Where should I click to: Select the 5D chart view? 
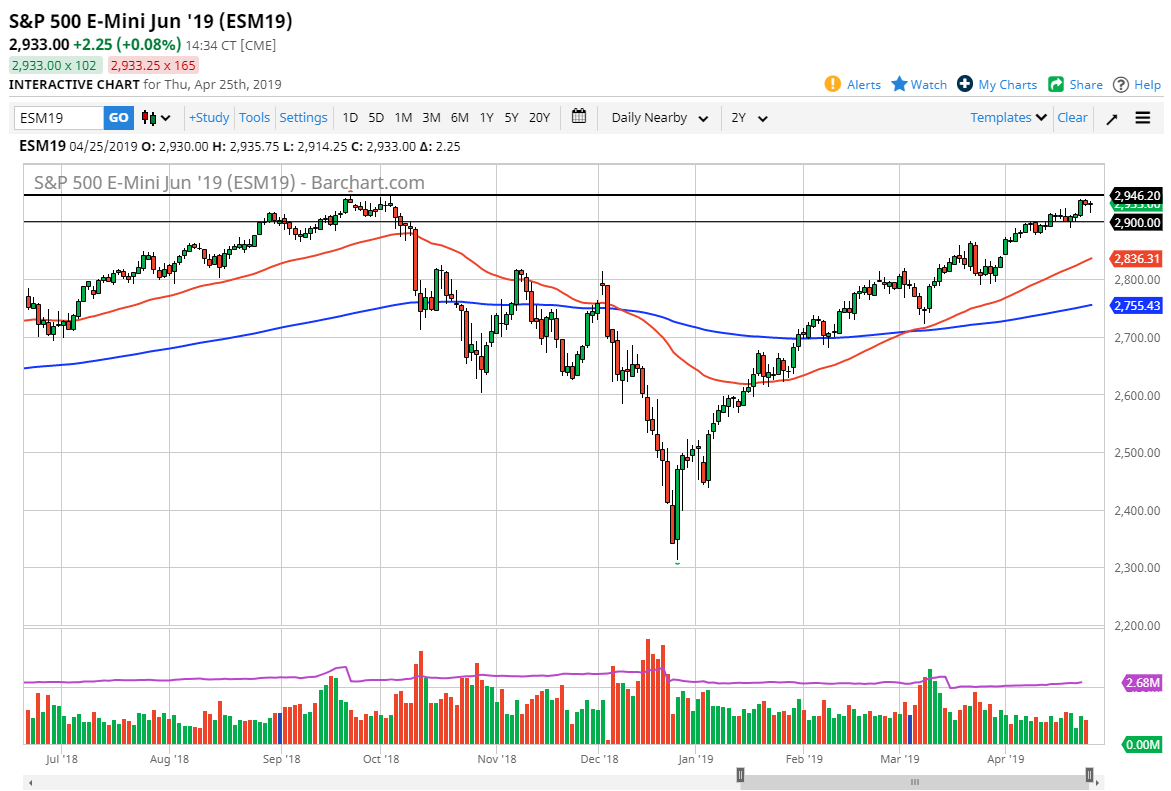click(376, 117)
